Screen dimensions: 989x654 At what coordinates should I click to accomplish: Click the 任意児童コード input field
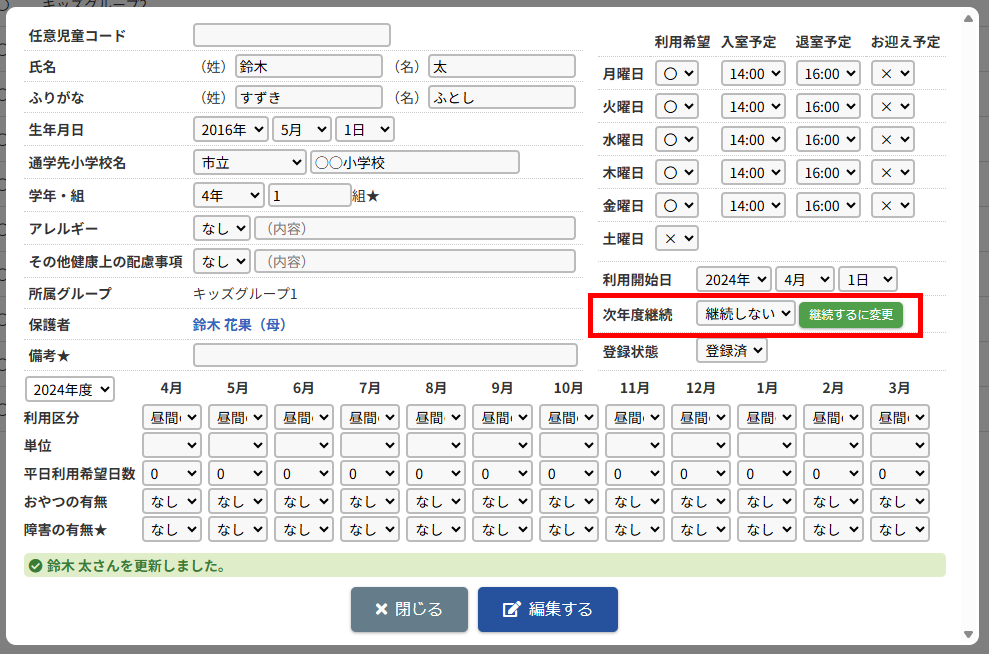pos(291,35)
